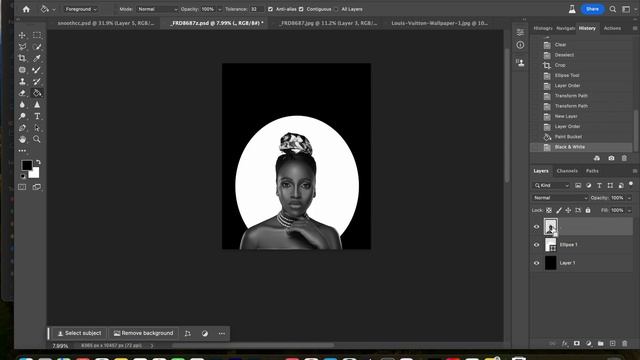Screen dimensions: 640x360
Task: Select the Path Selection tool
Action: pyautogui.click(x=37, y=128)
